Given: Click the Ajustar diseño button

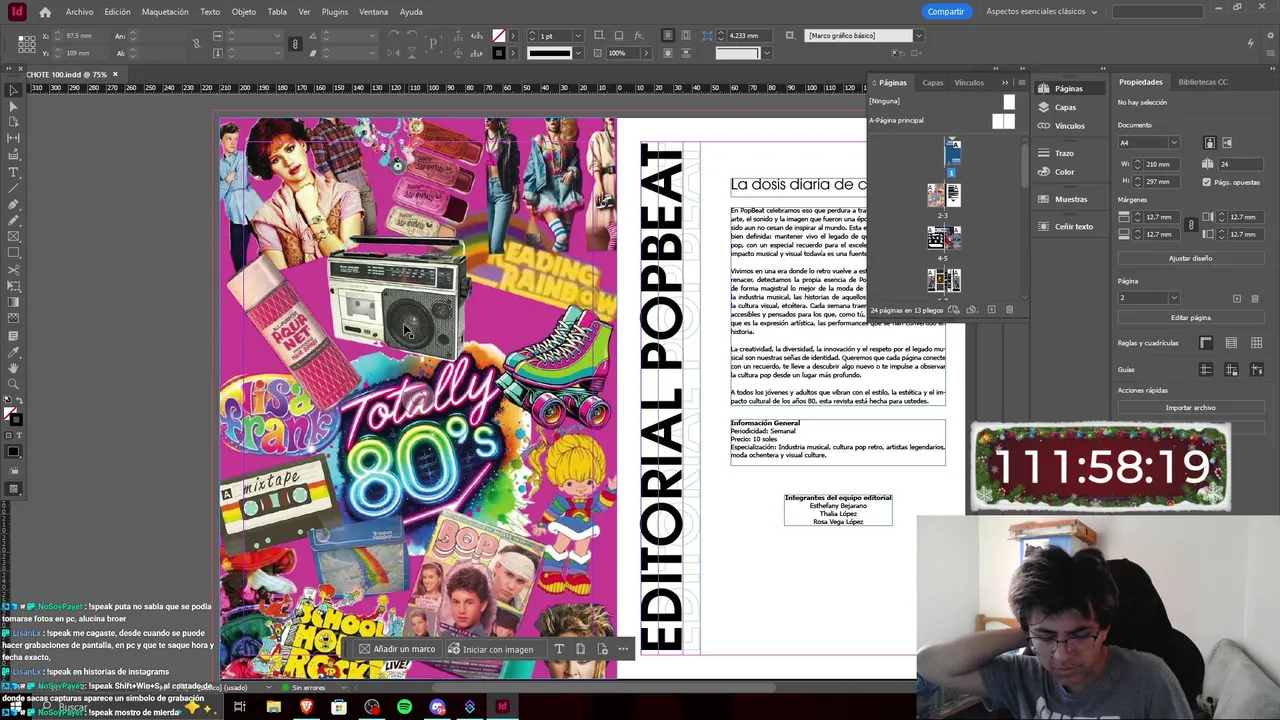Looking at the screenshot, I should point(1190,258).
